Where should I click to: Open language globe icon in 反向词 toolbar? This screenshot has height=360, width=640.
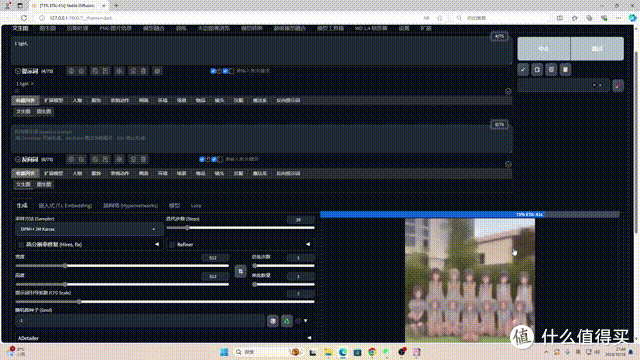tap(71, 159)
